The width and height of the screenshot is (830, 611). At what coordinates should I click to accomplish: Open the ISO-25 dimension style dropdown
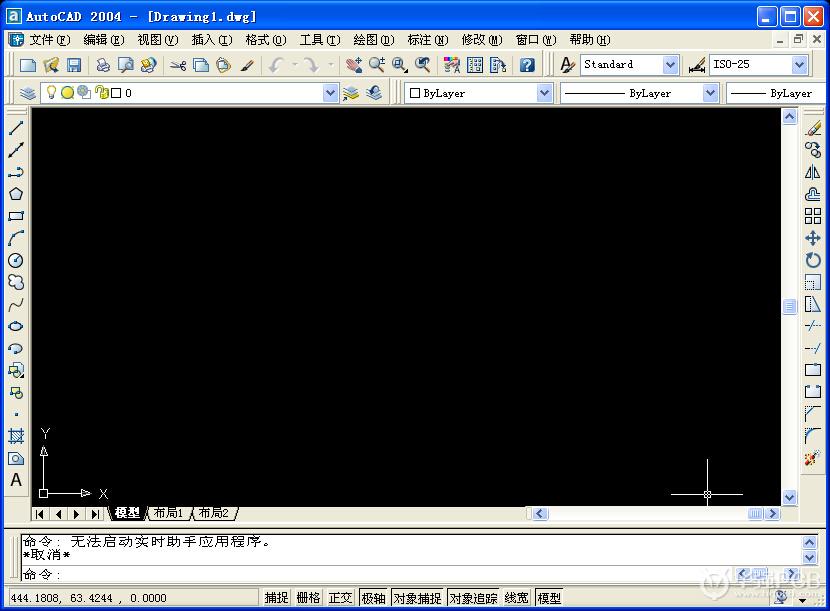click(799, 65)
